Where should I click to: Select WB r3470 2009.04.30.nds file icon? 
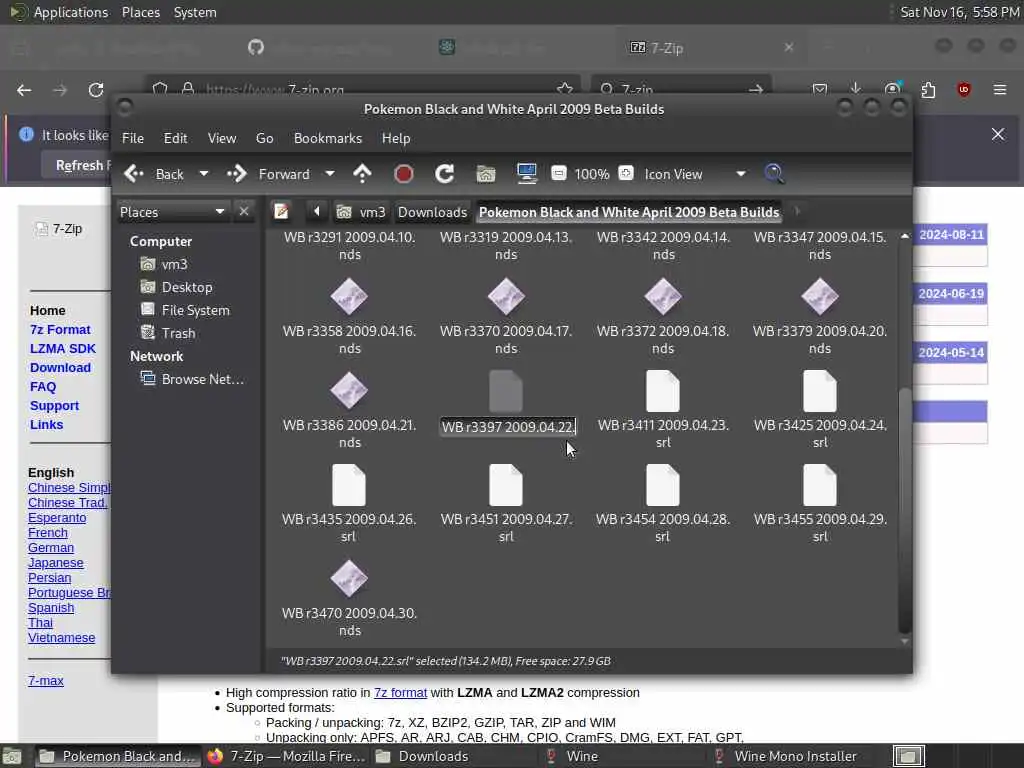pyautogui.click(x=349, y=579)
